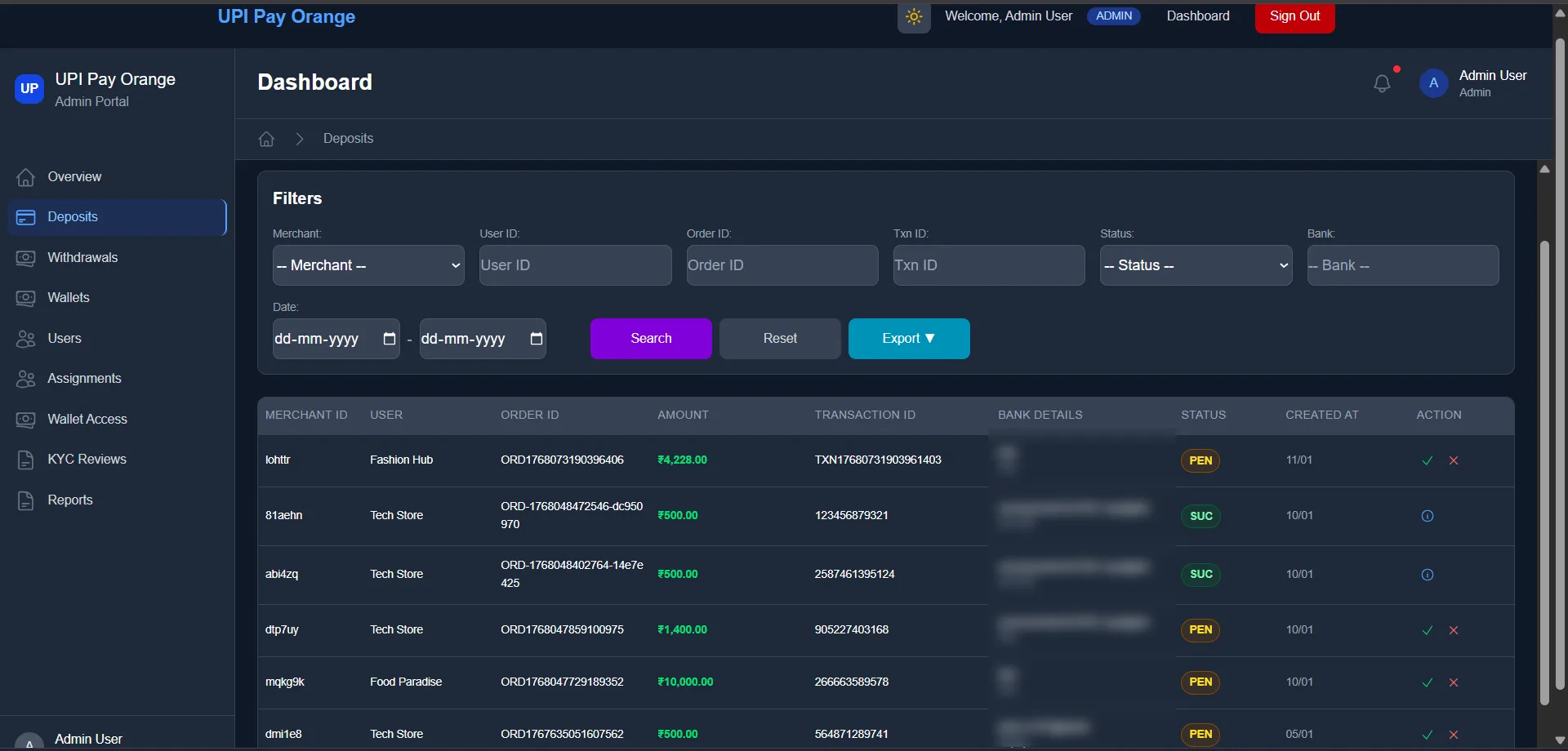Image resolution: width=1568 pixels, height=751 pixels.
Task: Select order ID ORD1768073190396406
Action: (562, 460)
